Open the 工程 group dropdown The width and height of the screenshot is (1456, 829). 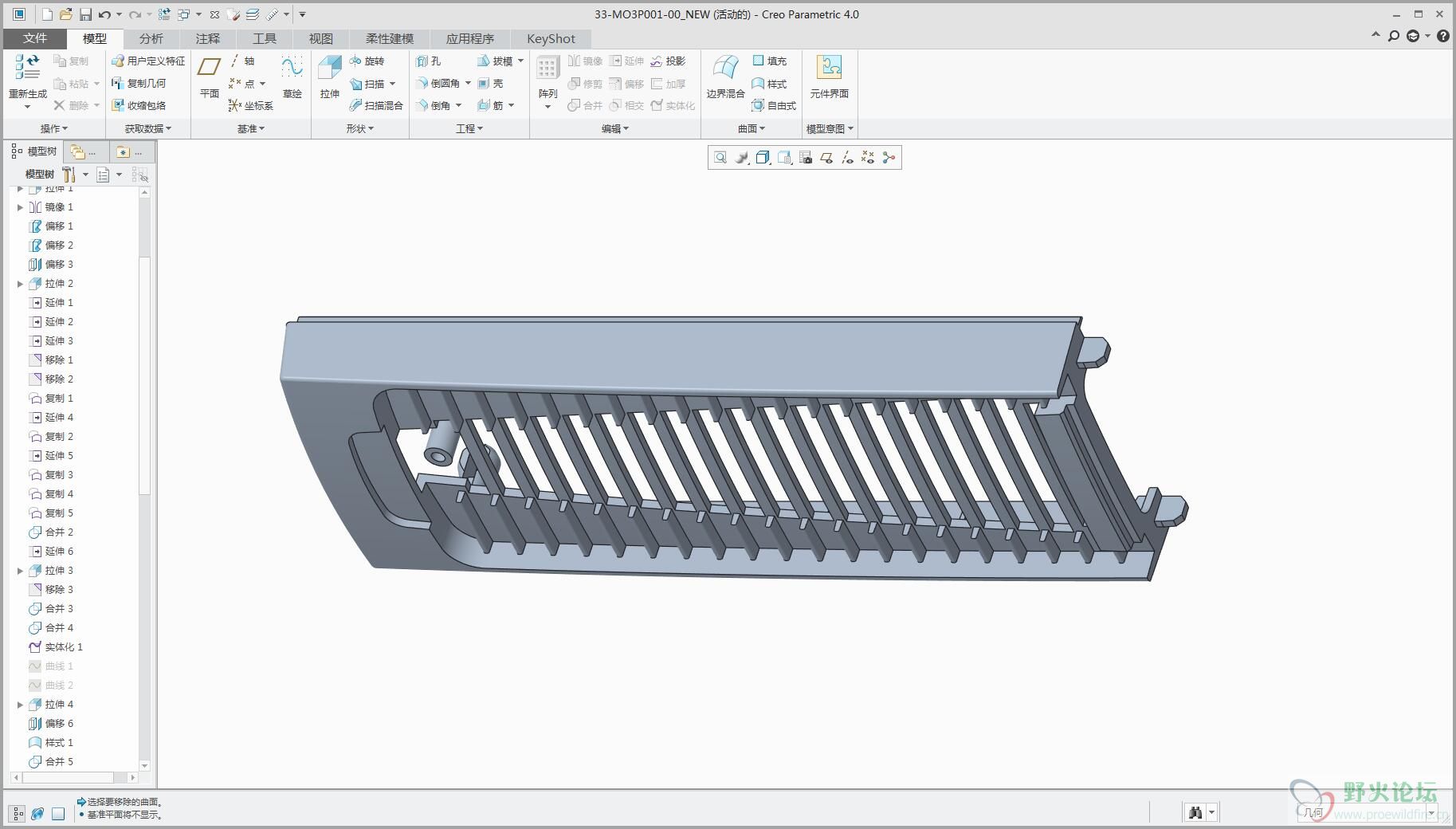click(469, 128)
